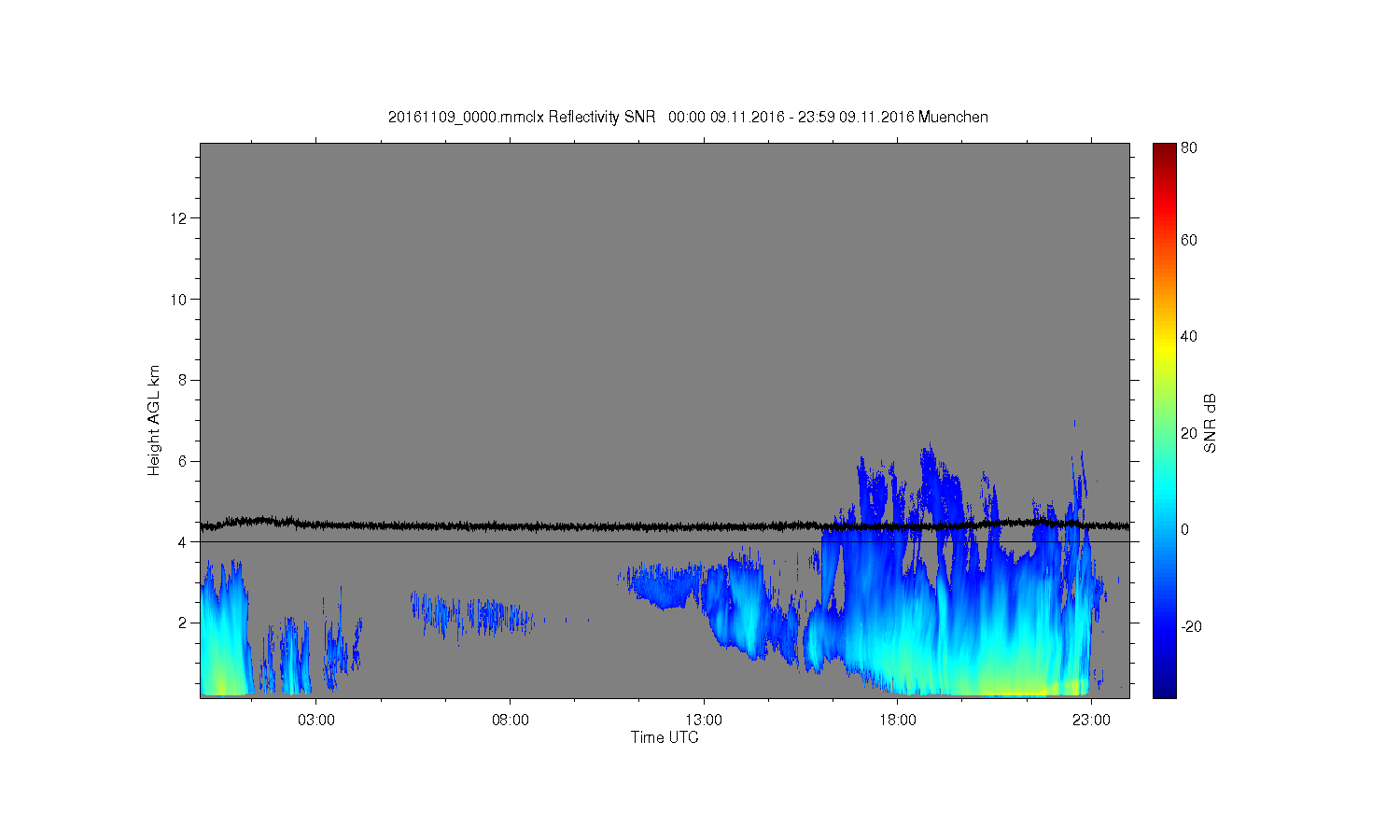Image resolution: width=1400 pixels, height=840 pixels.
Task: Click the 18:00 time tick label
Action: [x=897, y=721]
